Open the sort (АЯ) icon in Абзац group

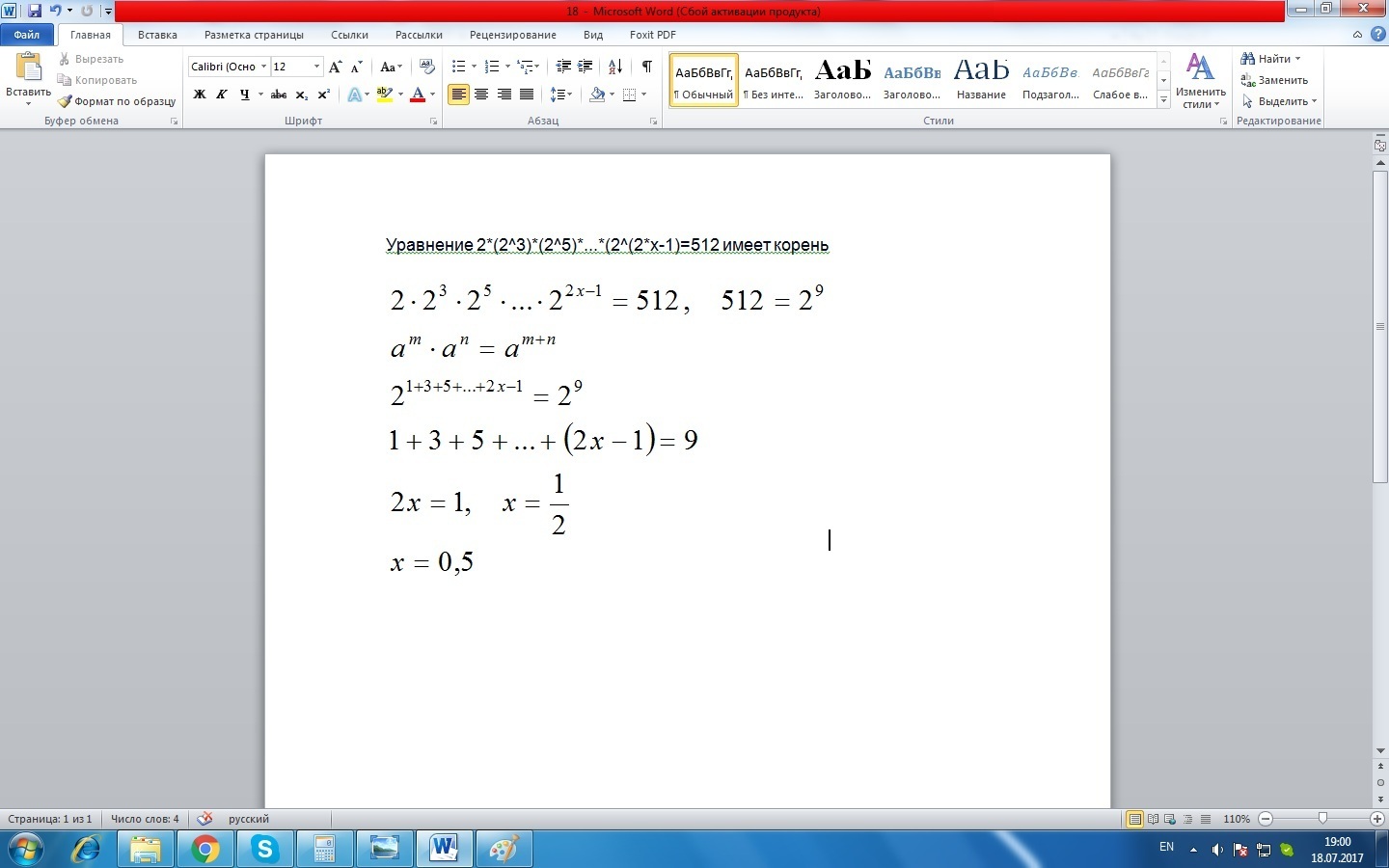point(613,66)
